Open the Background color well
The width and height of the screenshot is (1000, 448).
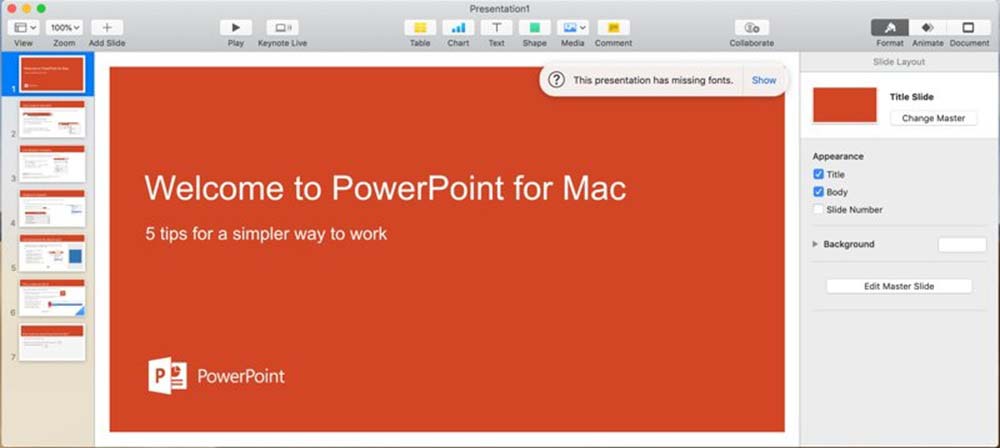pyautogui.click(x=962, y=244)
